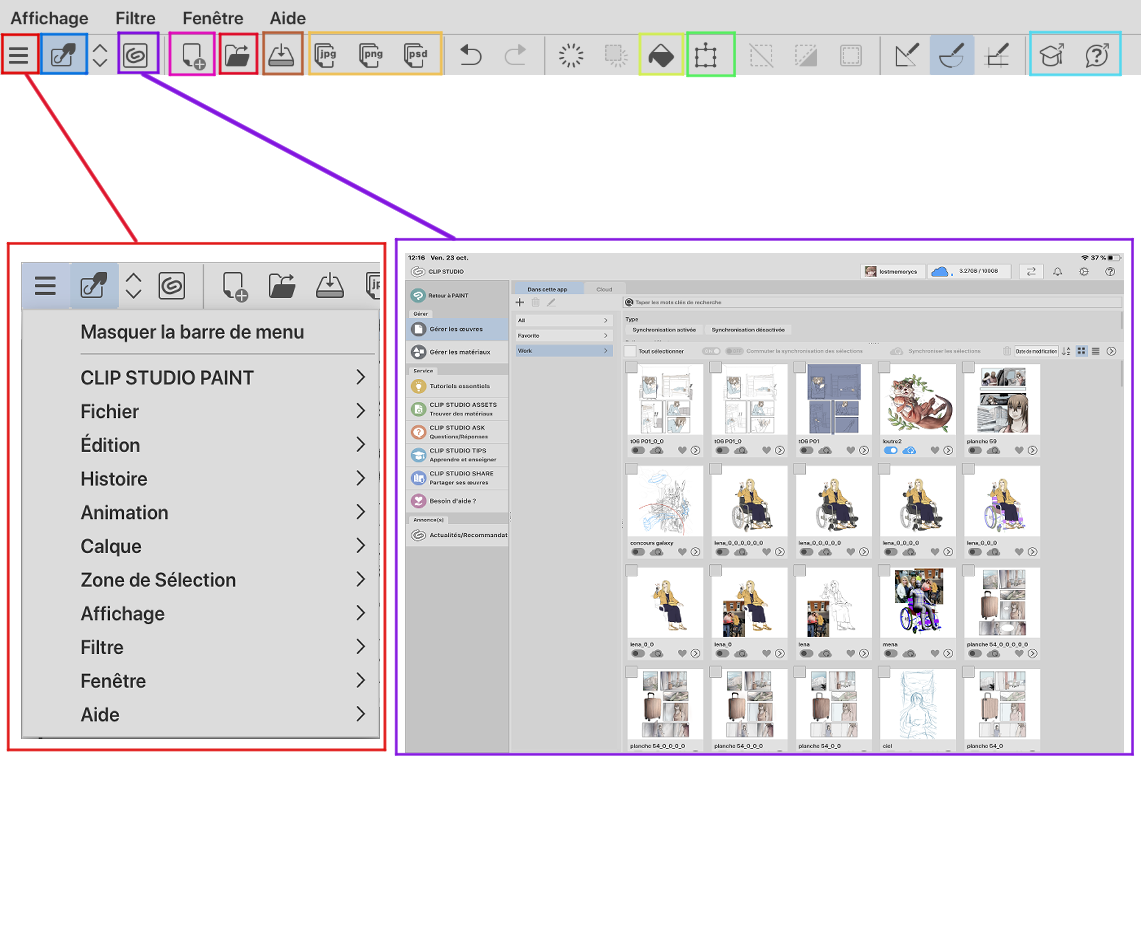This screenshot has width=1141, height=928.
Task: Toggle sync switch for t06 P01_0
Action: tap(723, 451)
